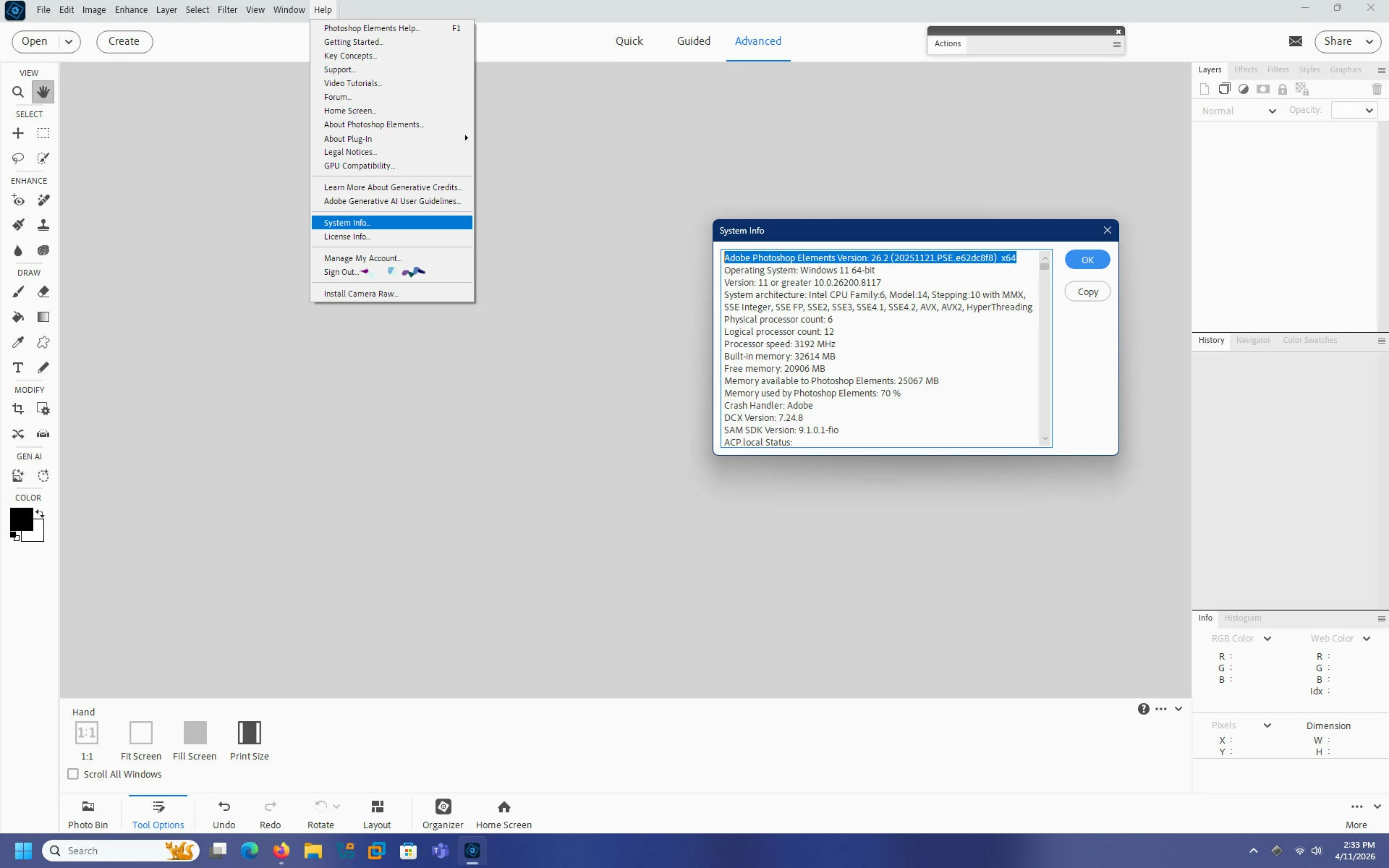Viewport: 1389px width, 868px height.
Task: Click License Info menu entry
Action: pyautogui.click(x=347, y=237)
